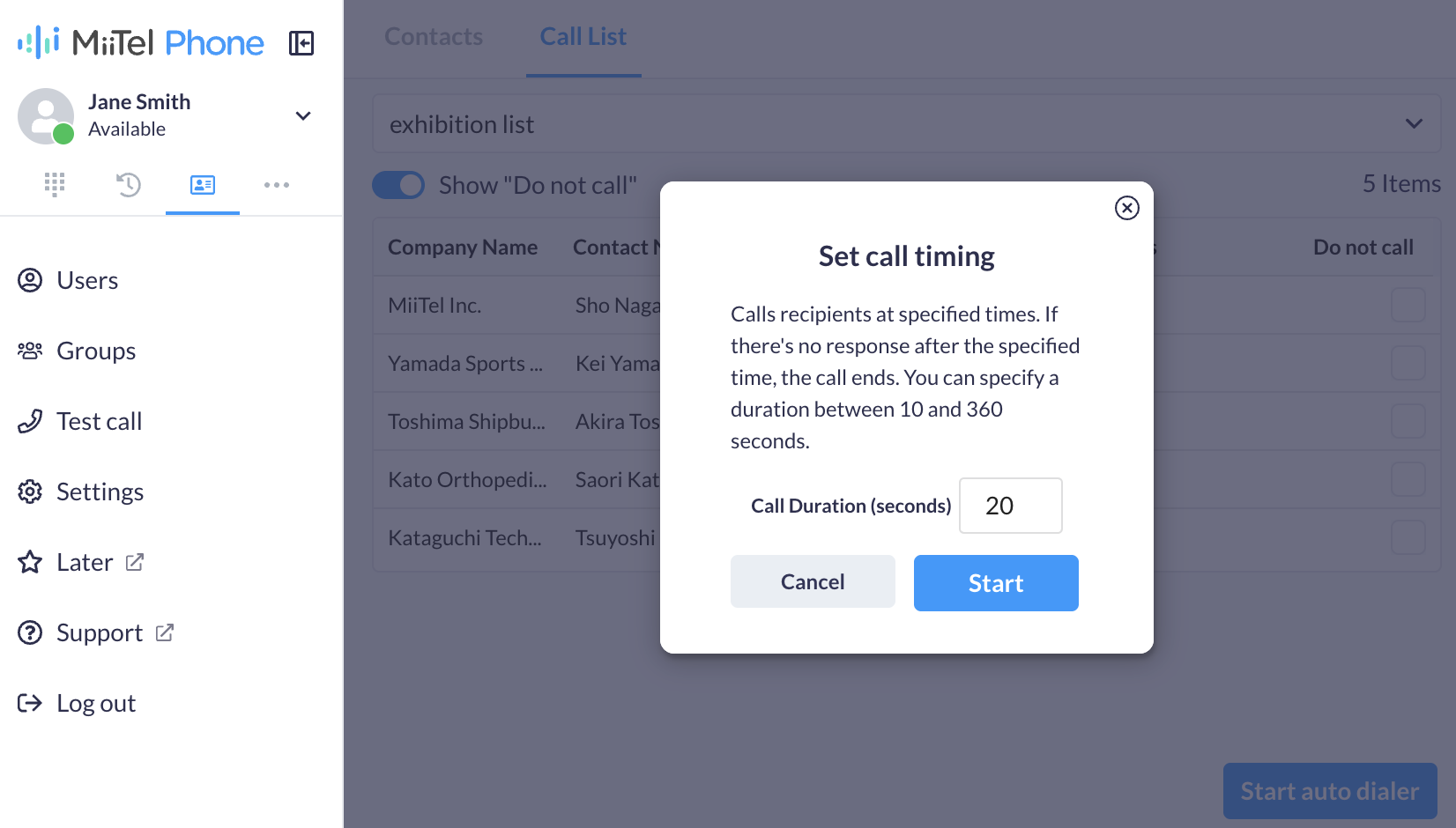Open Users in the sidebar
Screen dimensions: 1456x828
tap(68, 280)
